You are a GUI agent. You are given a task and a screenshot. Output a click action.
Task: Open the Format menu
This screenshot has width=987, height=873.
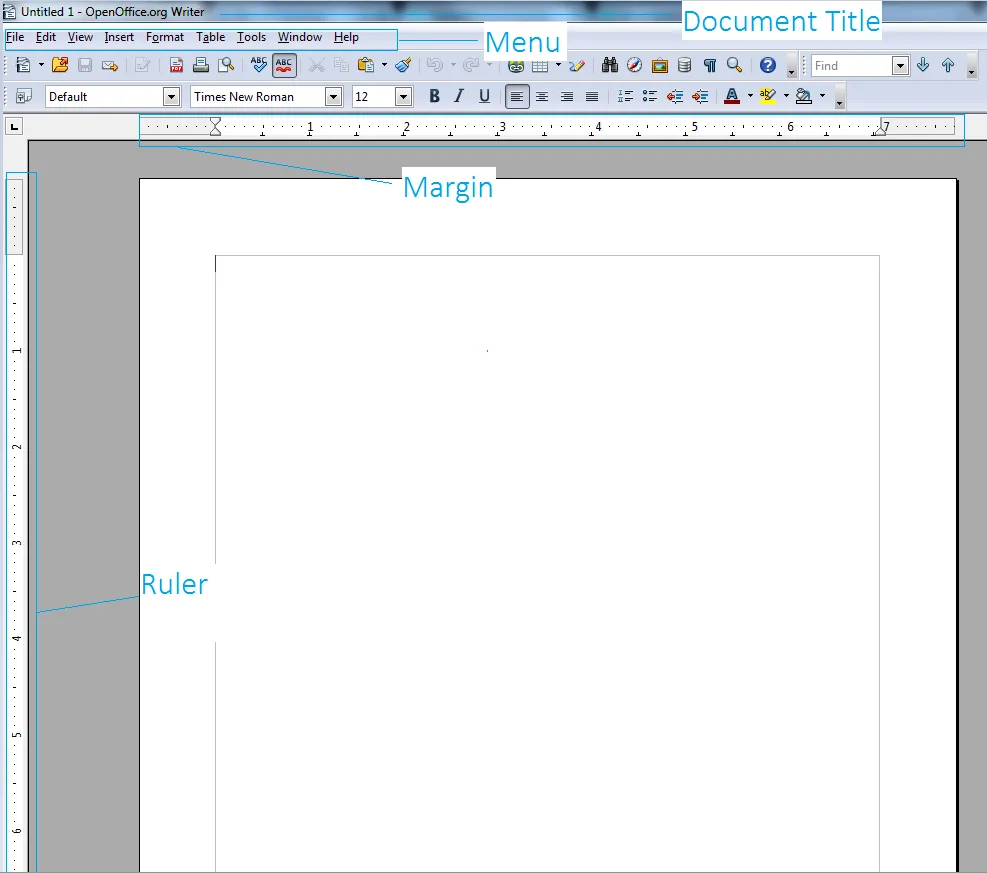[x=165, y=37]
